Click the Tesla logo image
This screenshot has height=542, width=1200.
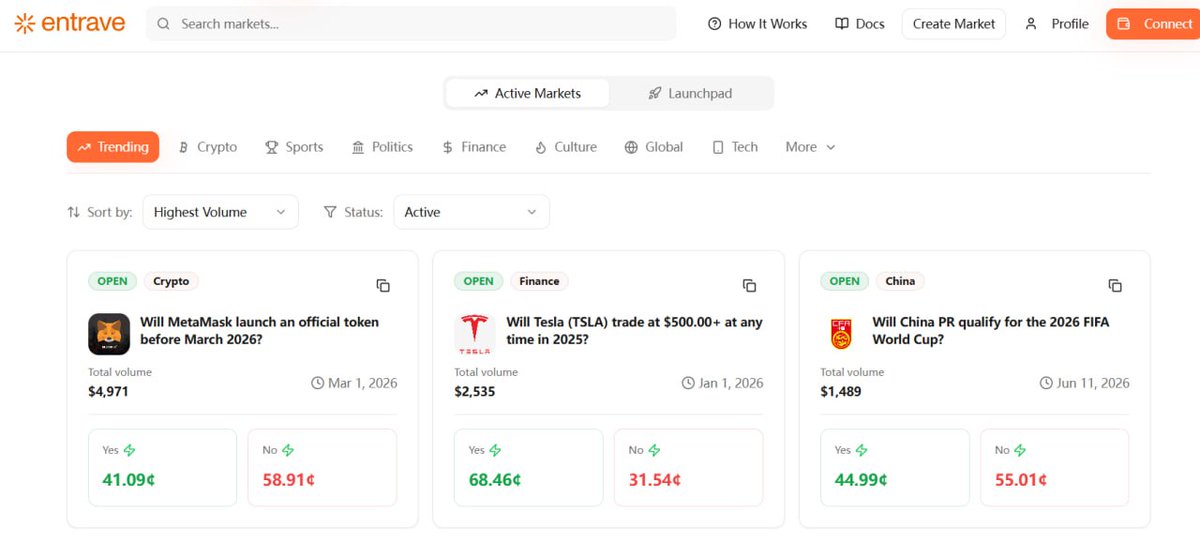click(475, 334)
